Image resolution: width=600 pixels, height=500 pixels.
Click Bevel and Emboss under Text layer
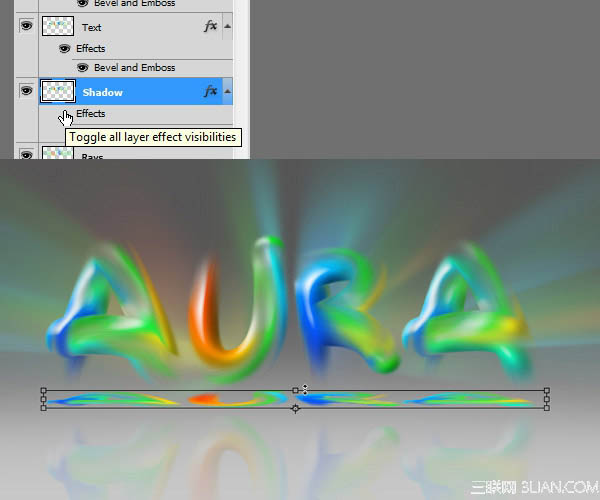pyautogui.click(x=135, y=68)
